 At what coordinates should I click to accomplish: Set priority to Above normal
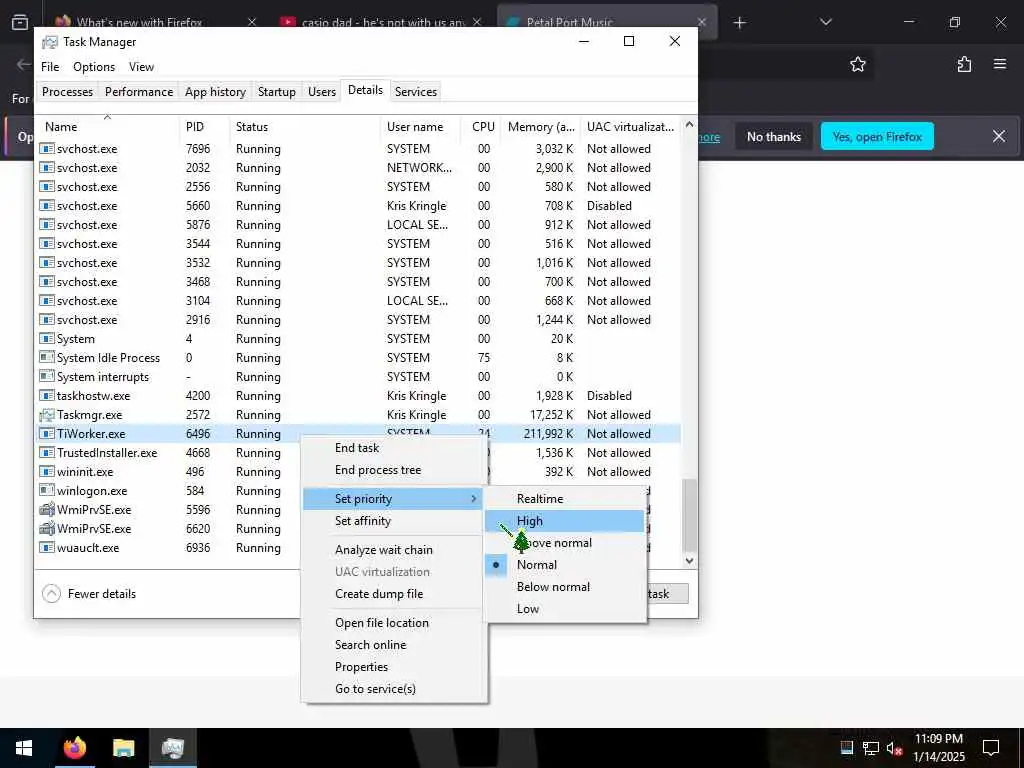pyautogui.click(x=565, y=543)
